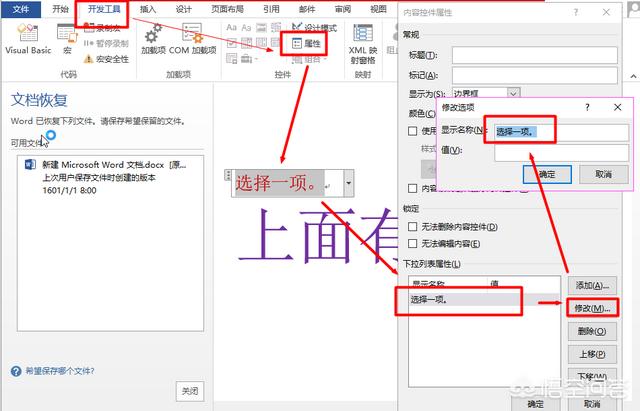Click 确定 in 修改选项 dialog
Viewport: 640px width, 411px height.
[x=547, y=174]
